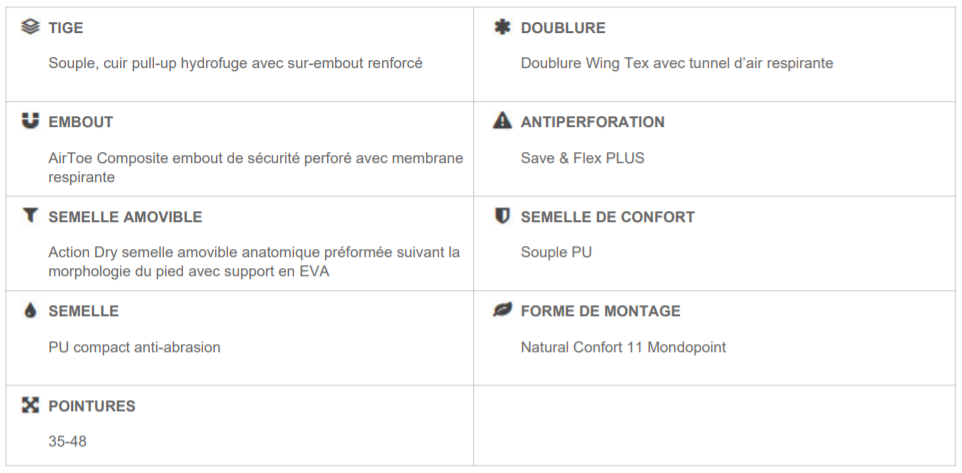The height and width of the screenshot is (473, 962).
Task: Click the leaf icon by FORME DE MONTAGE
Action: [502, 310]
